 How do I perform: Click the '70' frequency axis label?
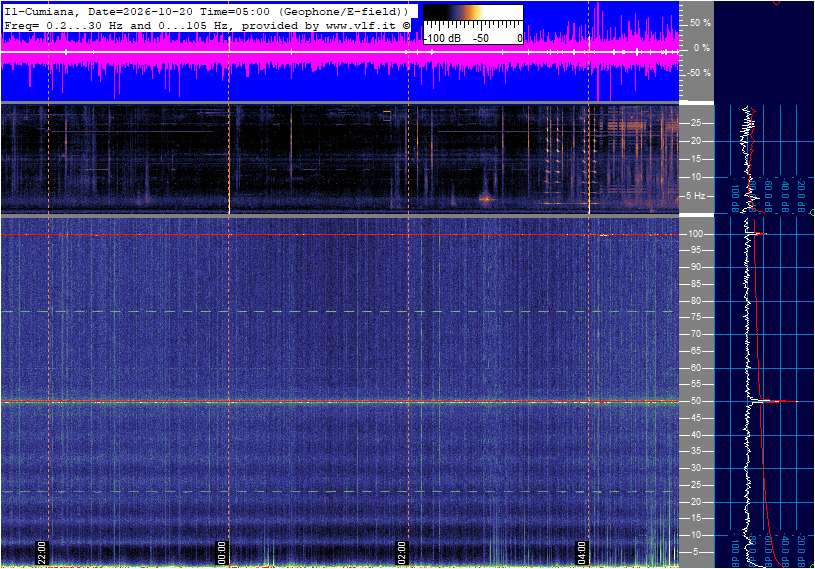[695, 334]
